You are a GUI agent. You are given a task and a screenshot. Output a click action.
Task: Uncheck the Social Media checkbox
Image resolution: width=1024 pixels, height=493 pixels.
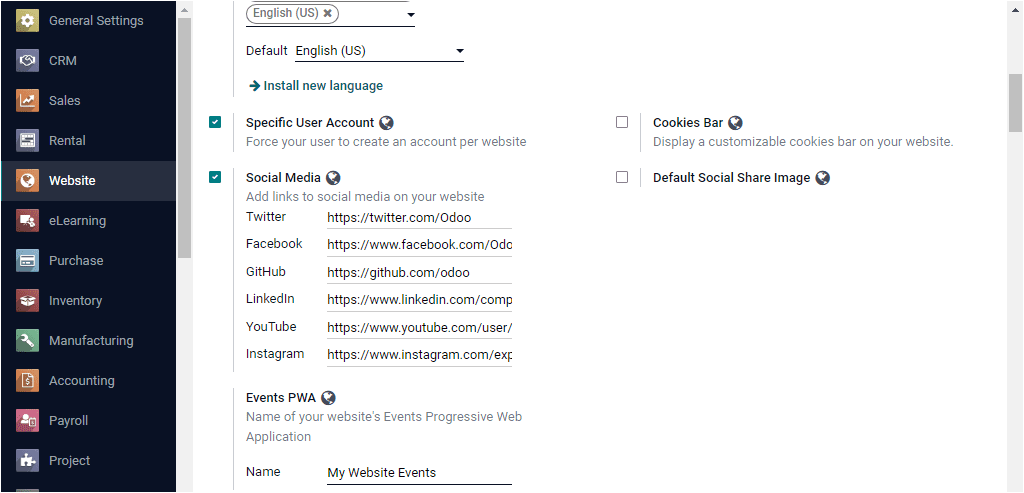tap(215, 177)
